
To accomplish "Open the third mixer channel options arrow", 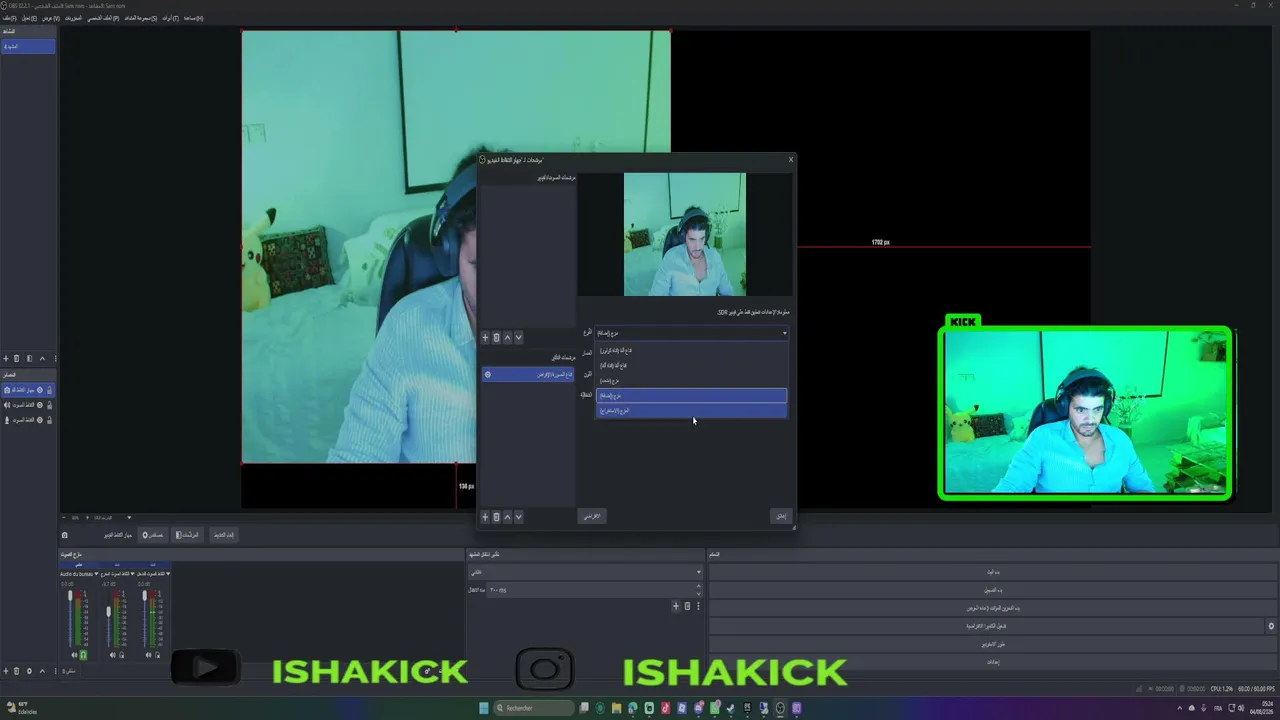I will tap(168, 574).
